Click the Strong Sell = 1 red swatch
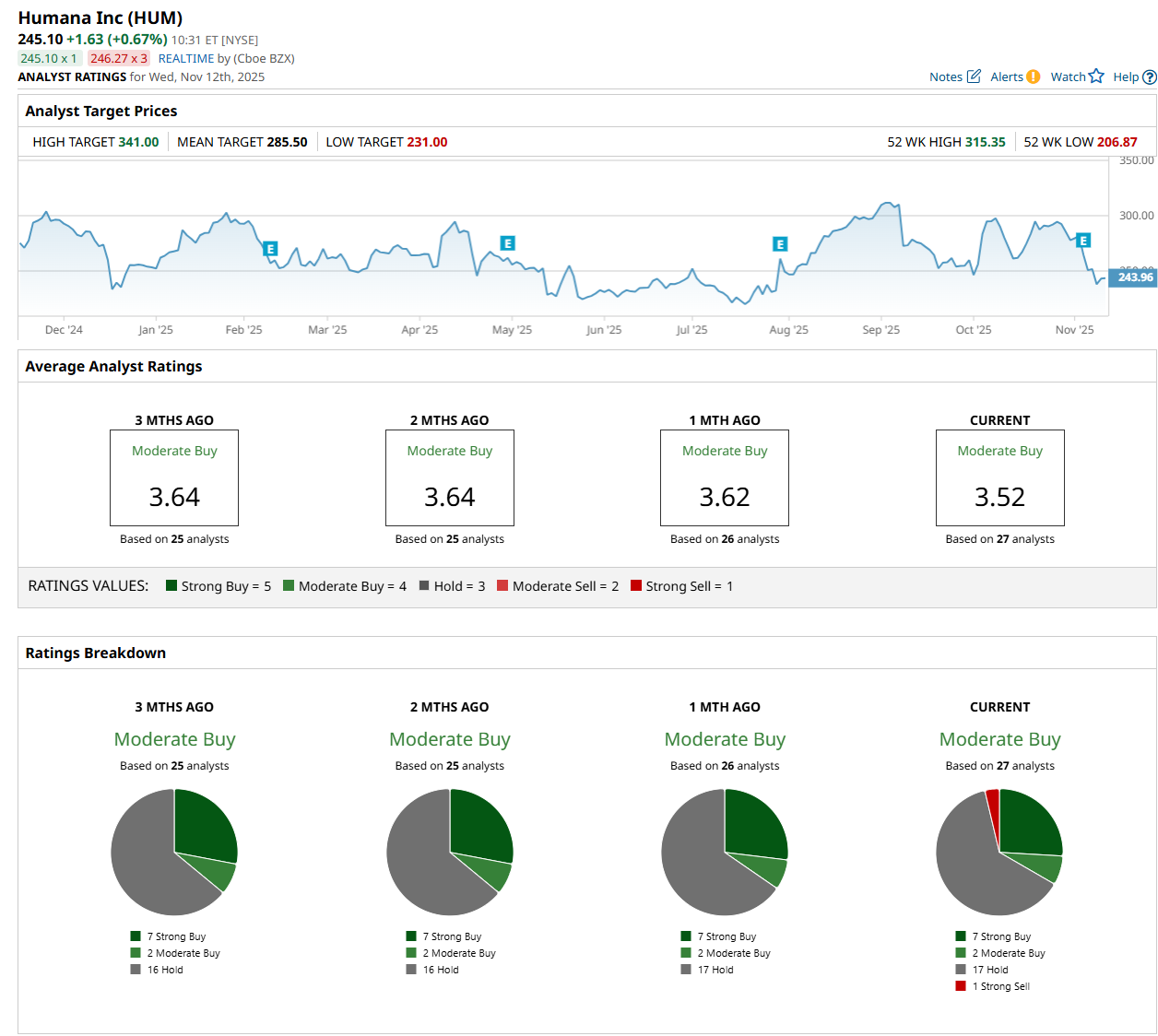The image size is (1158, 1036). click(x=636, y=586)
